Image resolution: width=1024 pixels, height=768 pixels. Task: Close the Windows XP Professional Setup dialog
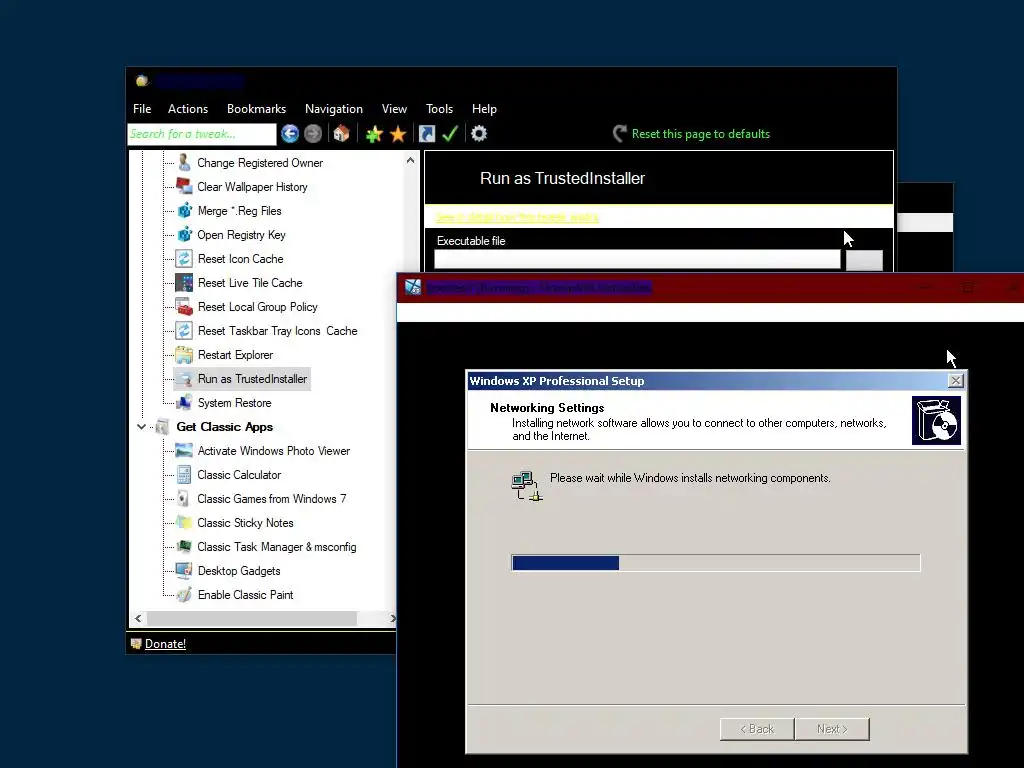955,381
